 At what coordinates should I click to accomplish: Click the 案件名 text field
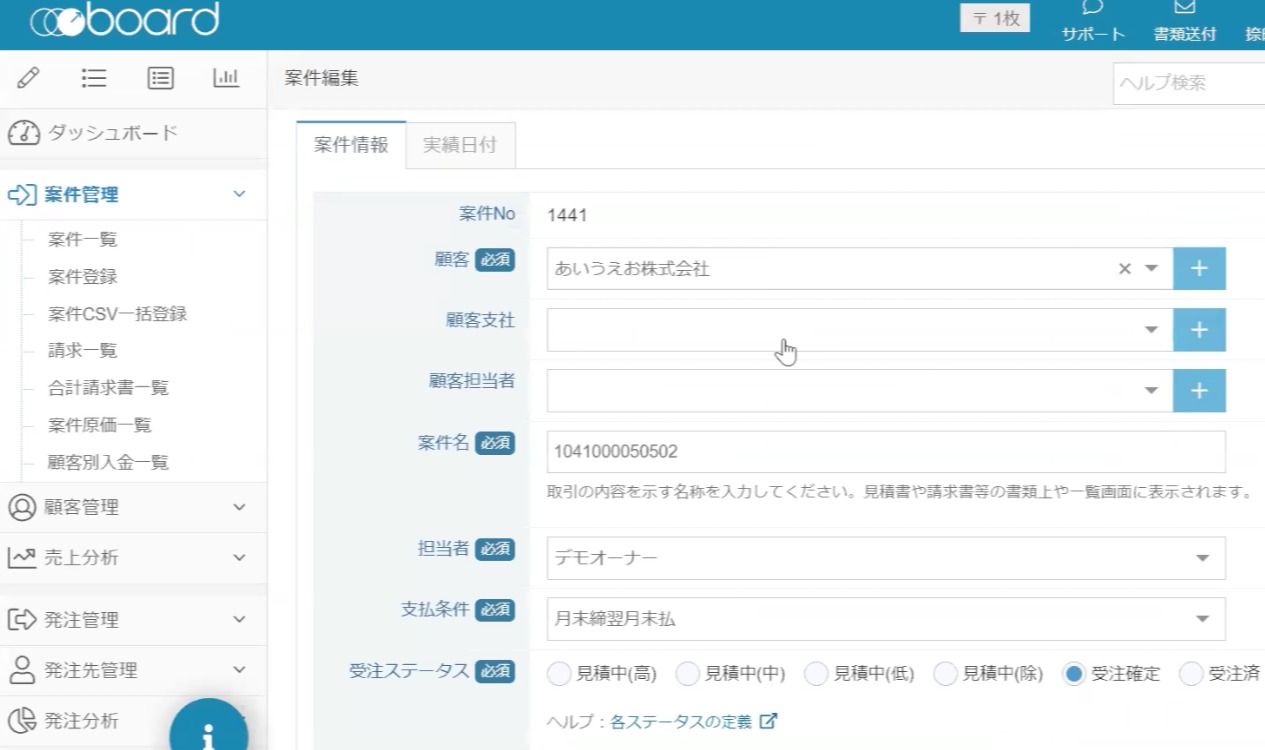(886, 452)
